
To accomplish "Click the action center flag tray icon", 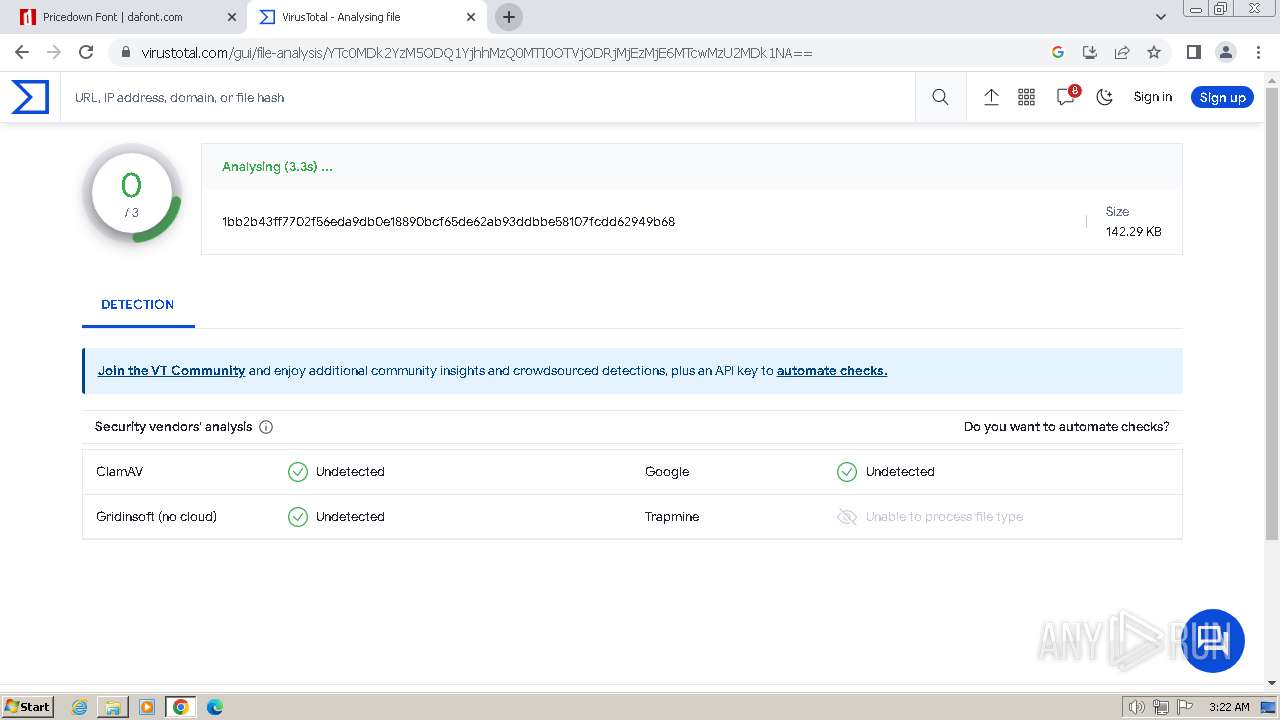I will click(x=1185, y=707).
